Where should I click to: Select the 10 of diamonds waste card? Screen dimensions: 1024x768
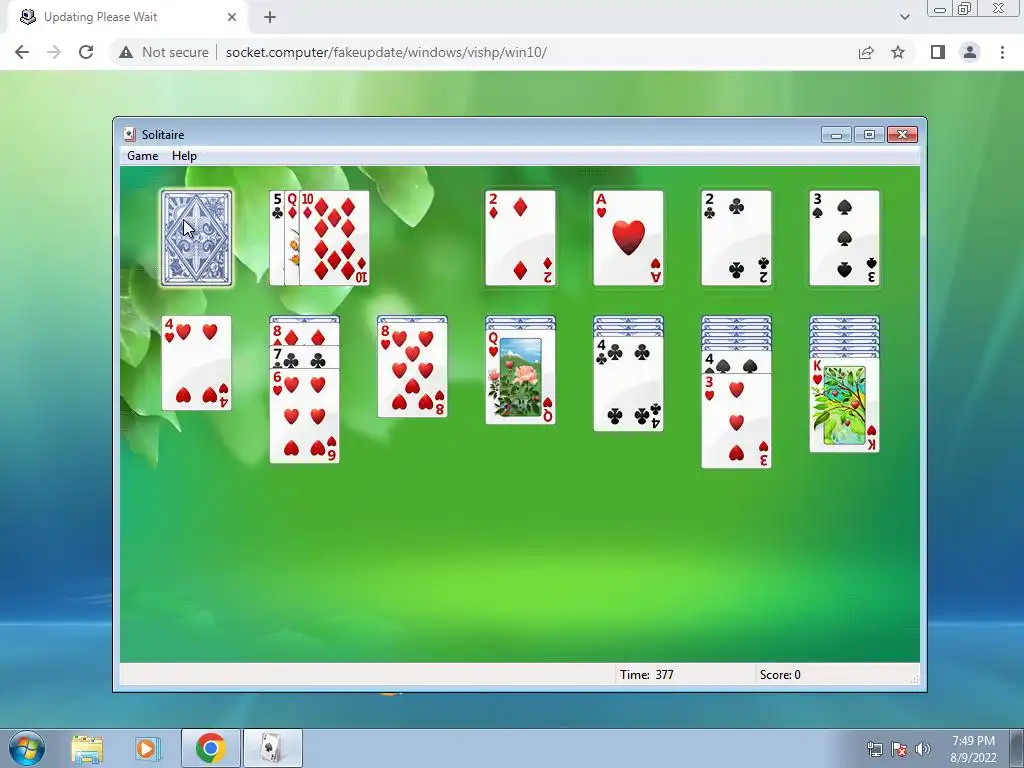(x=334, y=238)
